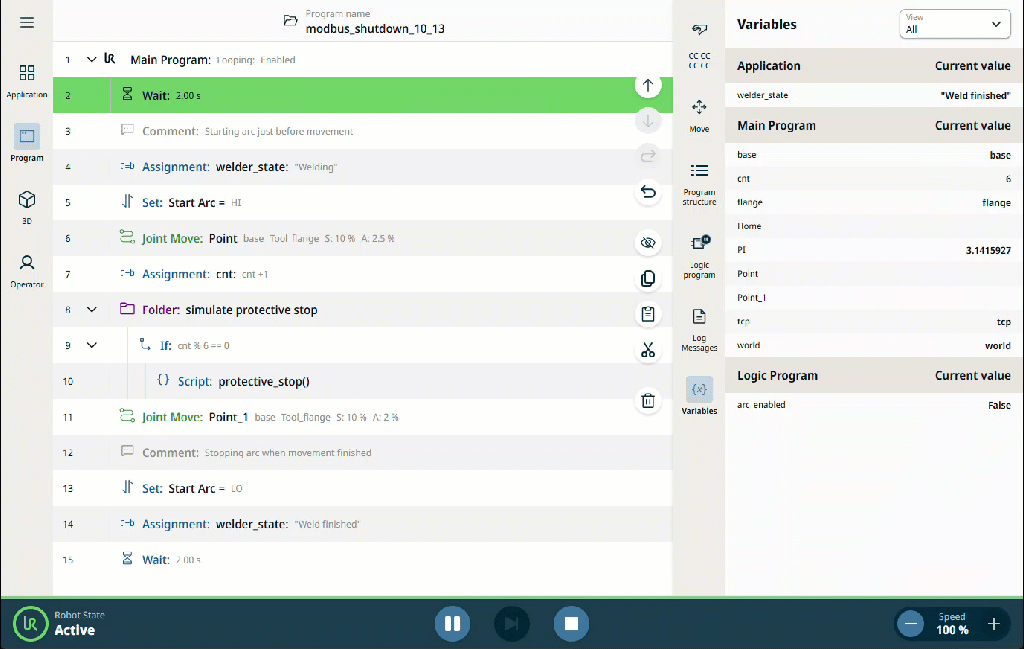Screen dimensions: 1024x649
Task: Open the Variables tab
Action: pyautogui.click(x=699, y=396)
